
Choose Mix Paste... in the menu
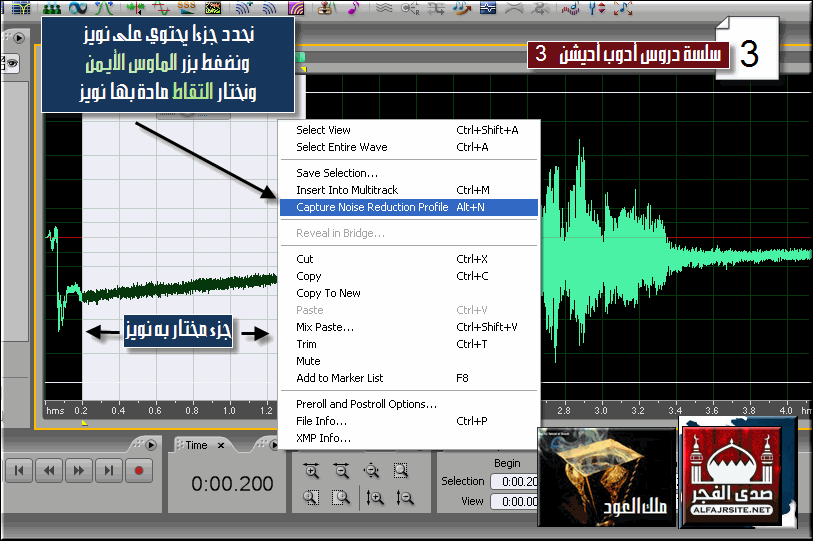[x=409, y=327]
